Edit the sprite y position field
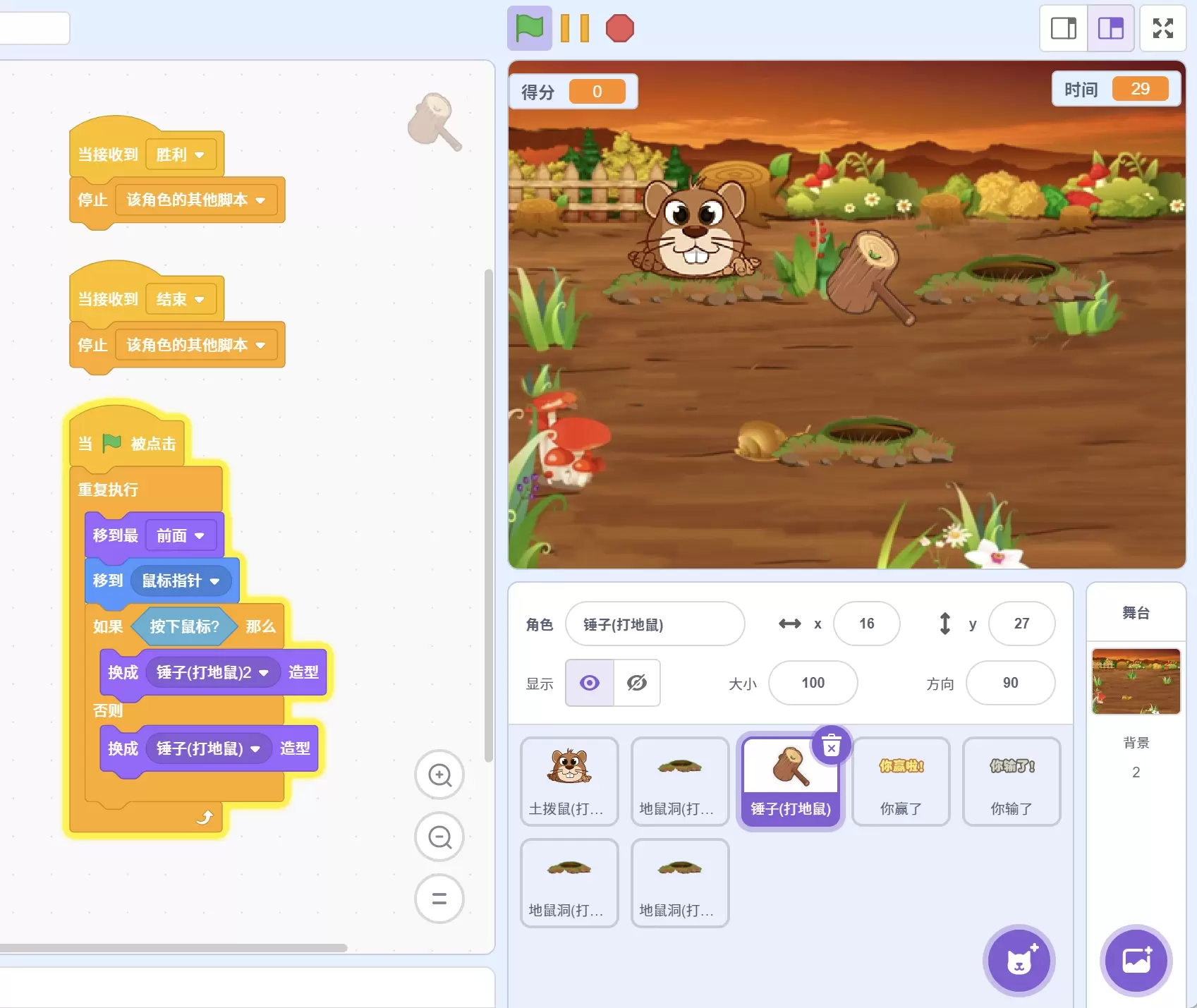Viewport: 1197px width, 1008px height. coord(1021,624)
